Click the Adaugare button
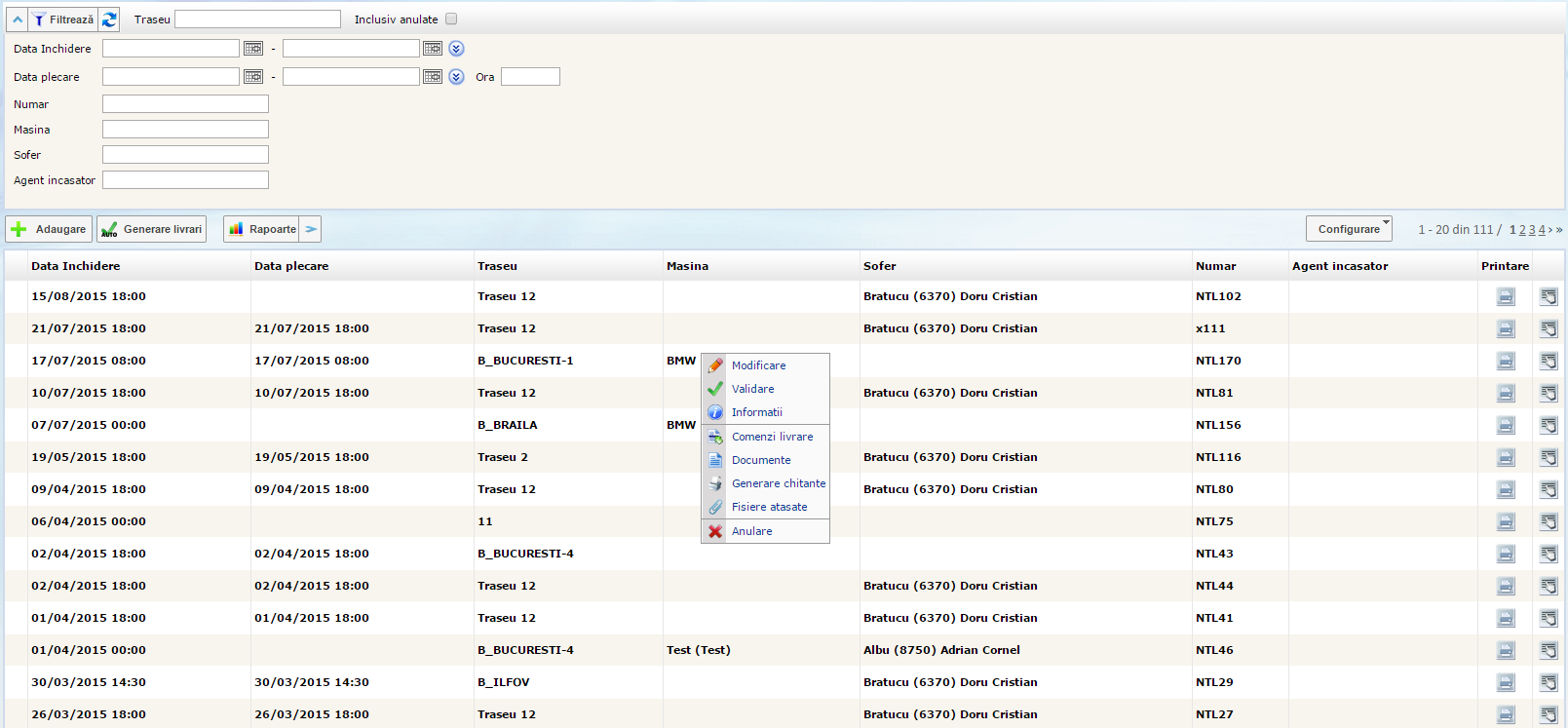Image resolution: width=1568 pixels, height=728 pixels. (x=49, y=229)
